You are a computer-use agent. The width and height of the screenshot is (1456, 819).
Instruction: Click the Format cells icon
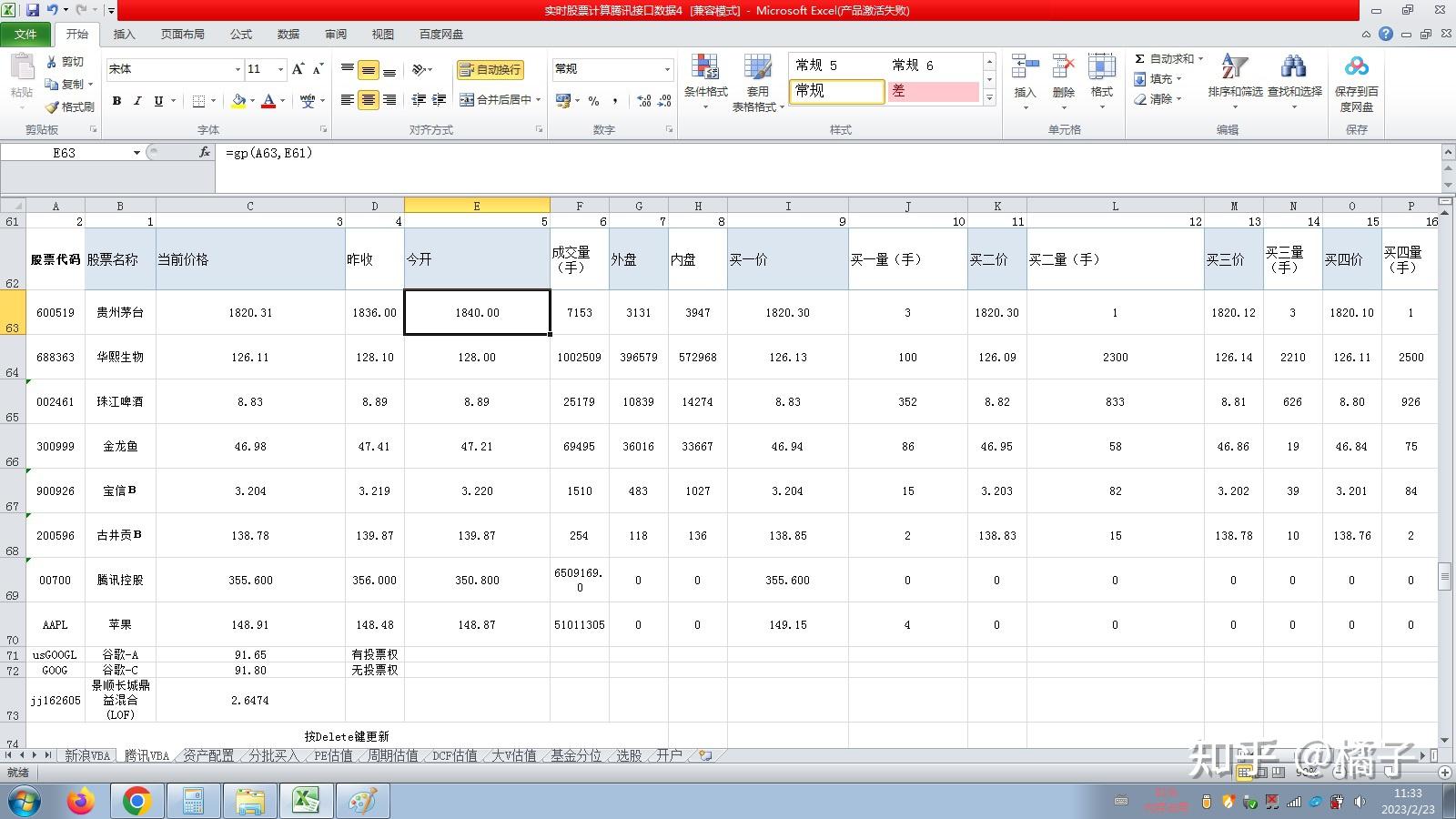[1101, 68]
